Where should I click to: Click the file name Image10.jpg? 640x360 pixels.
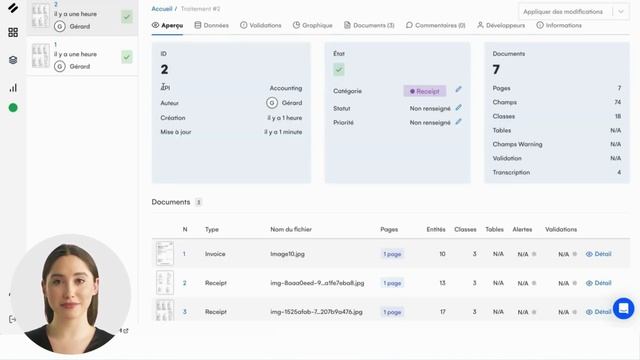coord(287,254)
